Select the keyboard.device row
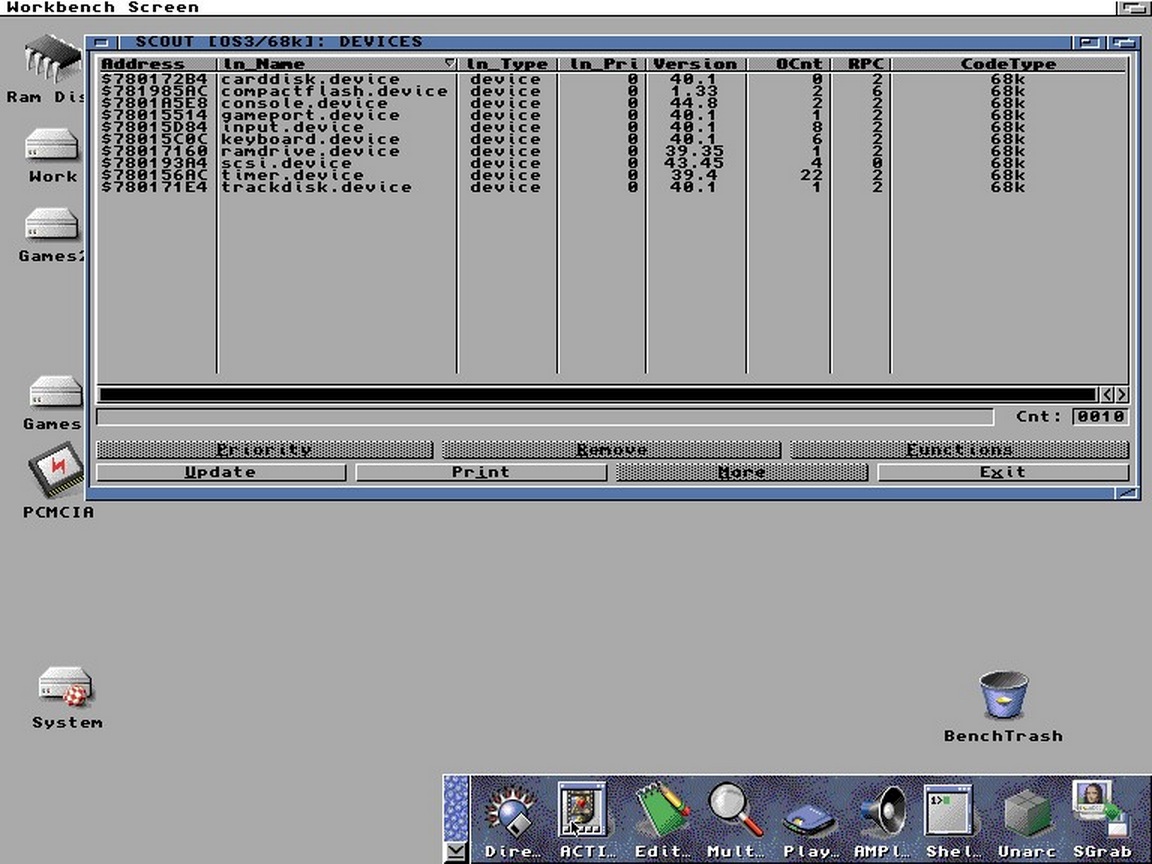1152x864 pixels. (x=611, y=139)
